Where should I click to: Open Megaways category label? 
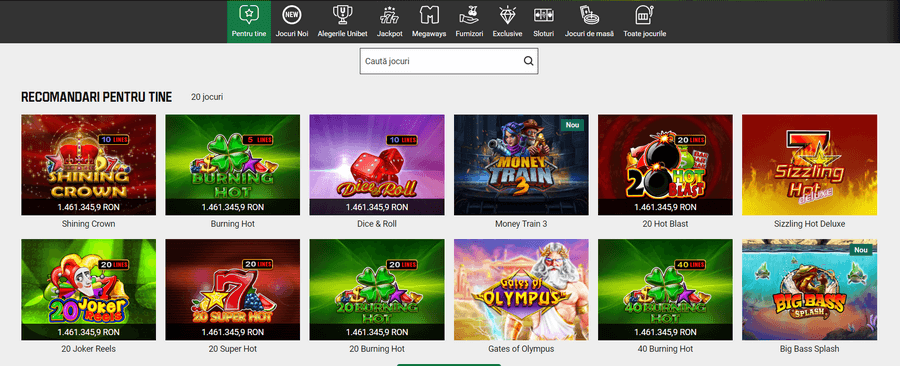[429, 34]
